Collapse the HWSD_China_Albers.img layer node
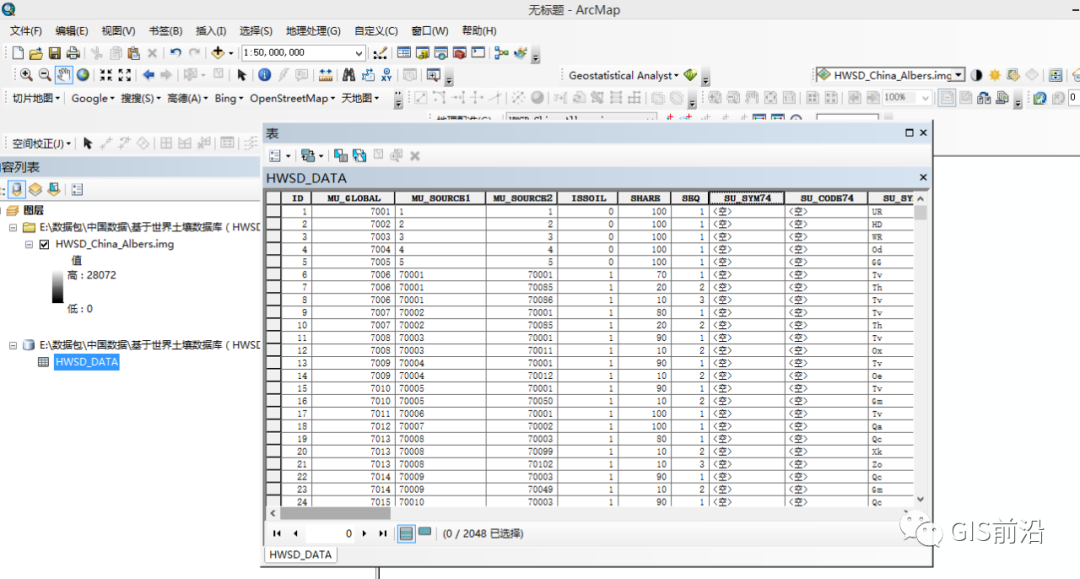This screenshot has height=579, width=1080. pyautogui.click(x=29, y=244)
